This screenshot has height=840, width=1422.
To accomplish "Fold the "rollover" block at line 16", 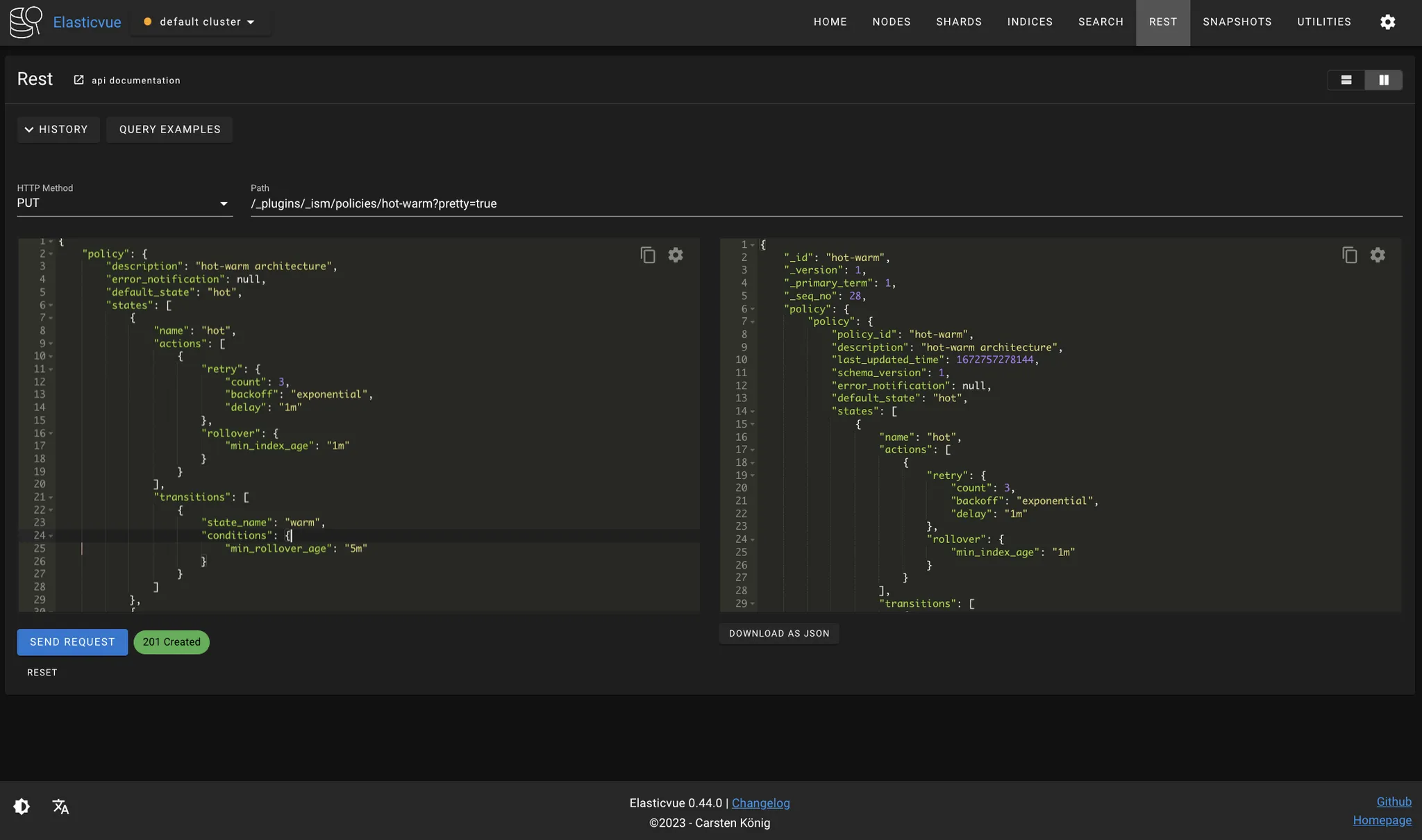I will [51, 433].
